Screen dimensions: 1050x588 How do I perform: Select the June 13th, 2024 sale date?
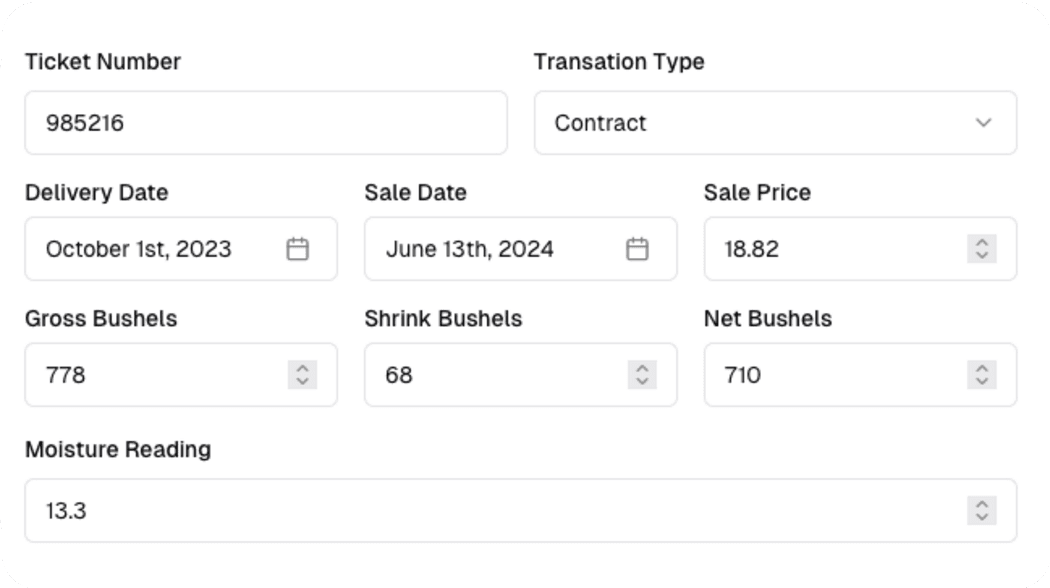[x=490, y=249]
